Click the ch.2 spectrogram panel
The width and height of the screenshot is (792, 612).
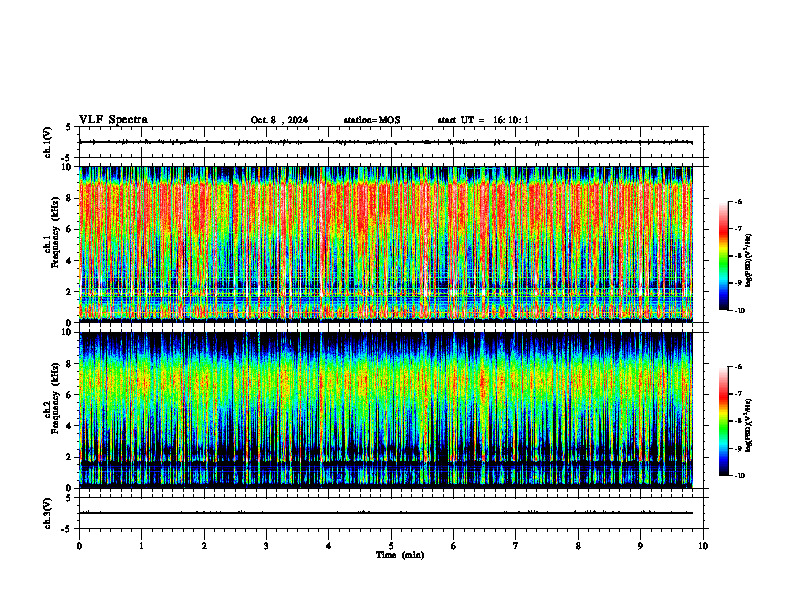(386, 410)
